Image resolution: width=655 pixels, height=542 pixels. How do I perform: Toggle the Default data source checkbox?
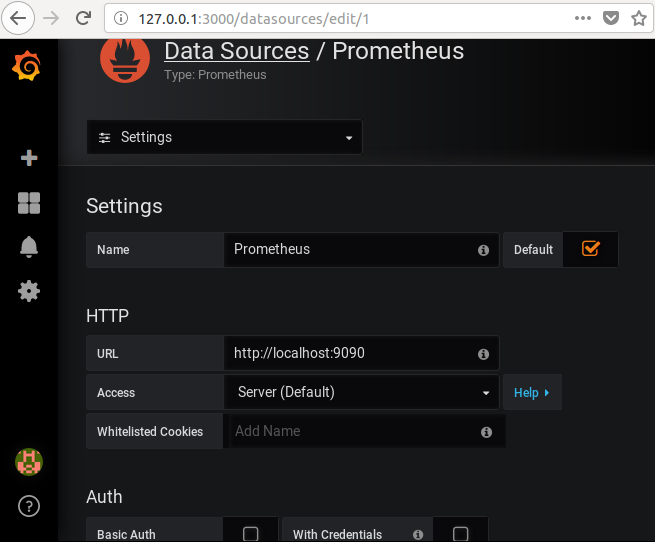point(591,249)
